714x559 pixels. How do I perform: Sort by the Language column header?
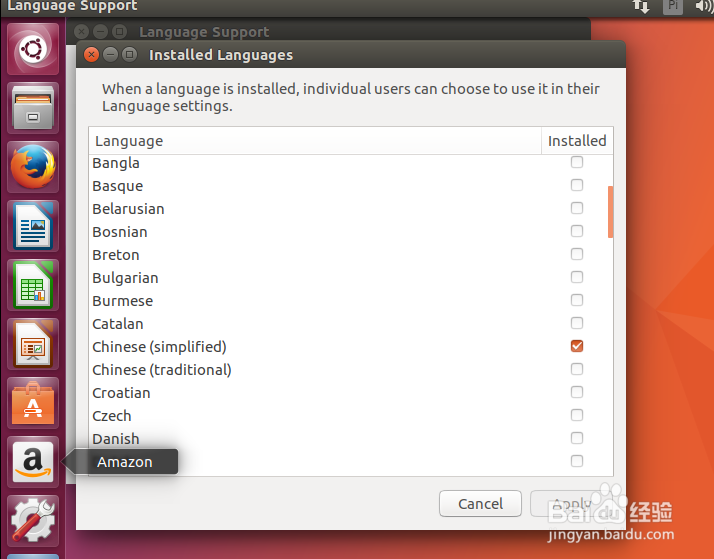click(x=315, y=141)
